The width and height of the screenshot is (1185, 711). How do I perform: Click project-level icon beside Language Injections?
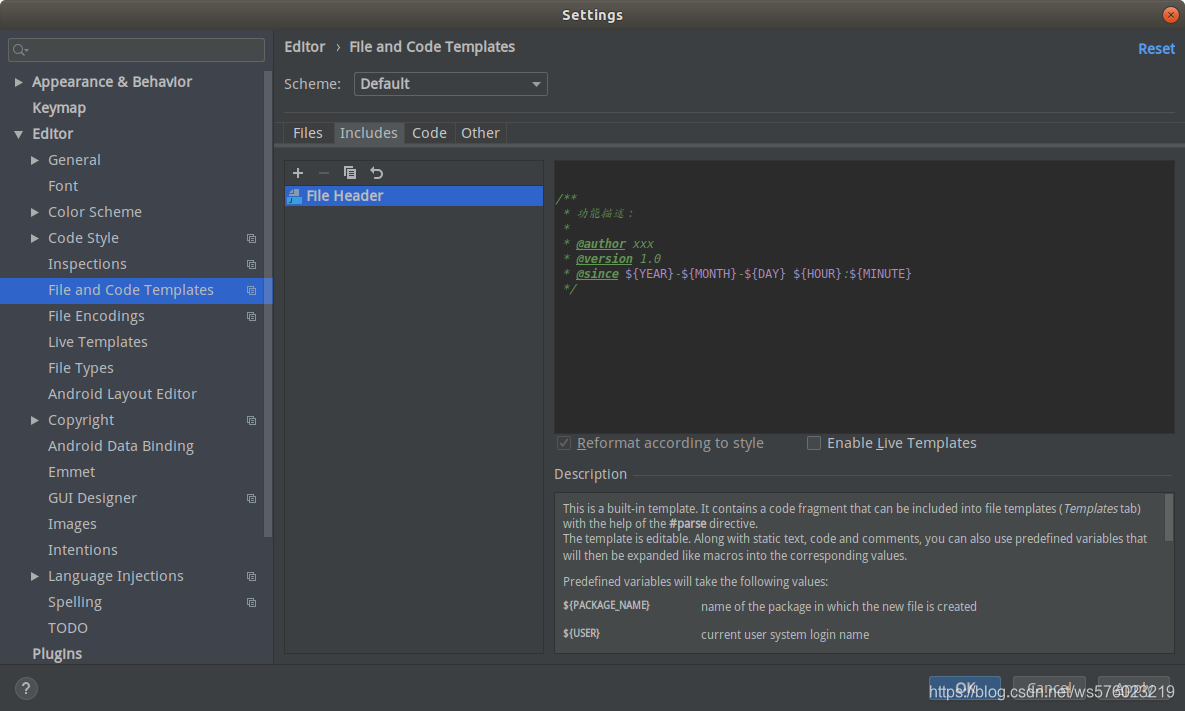click(252, 577)
